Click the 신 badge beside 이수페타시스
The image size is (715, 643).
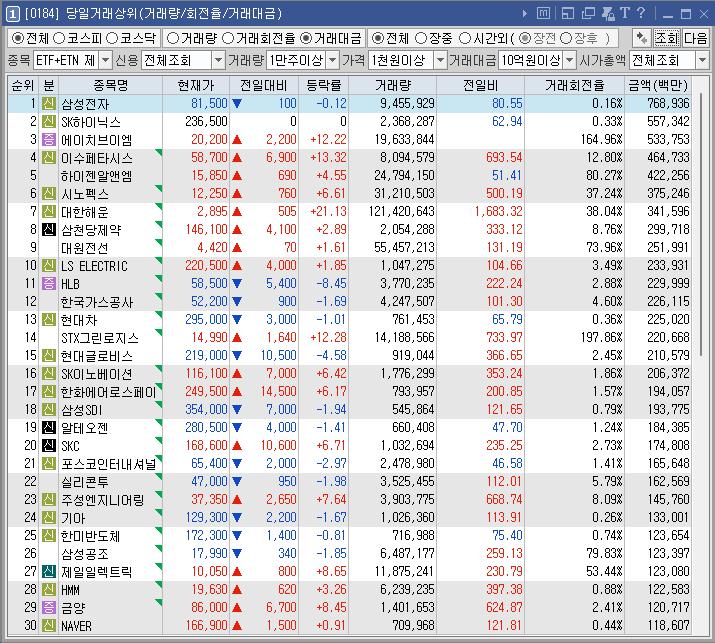pos(49,157)
